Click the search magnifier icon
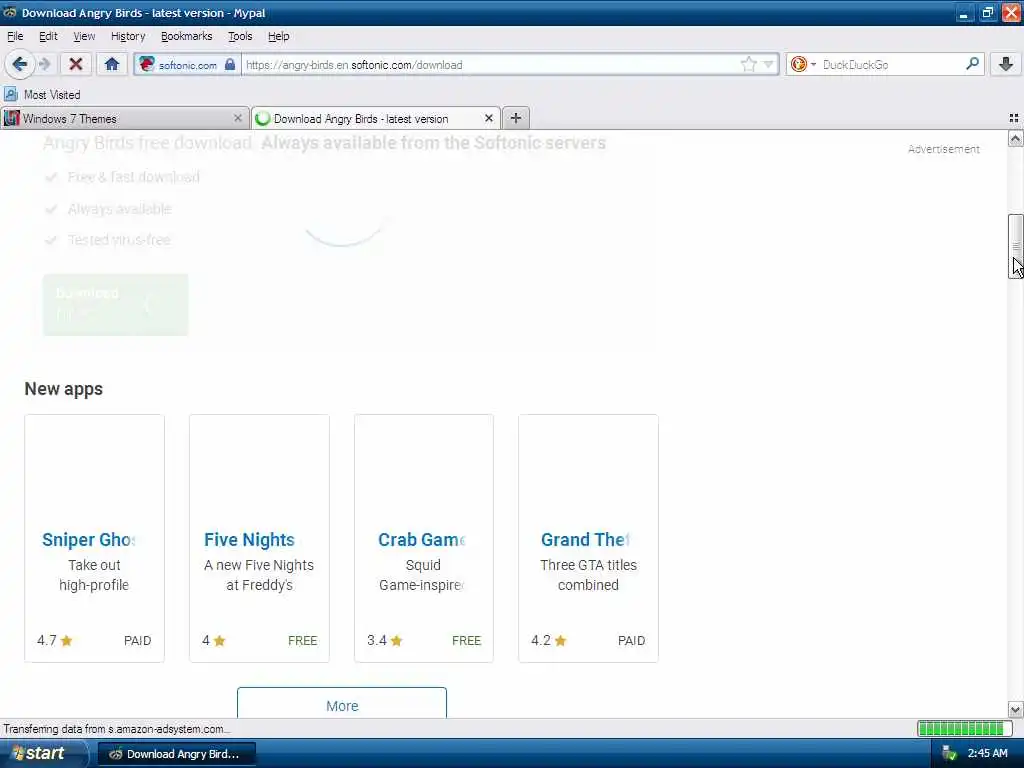 (972, 64)
